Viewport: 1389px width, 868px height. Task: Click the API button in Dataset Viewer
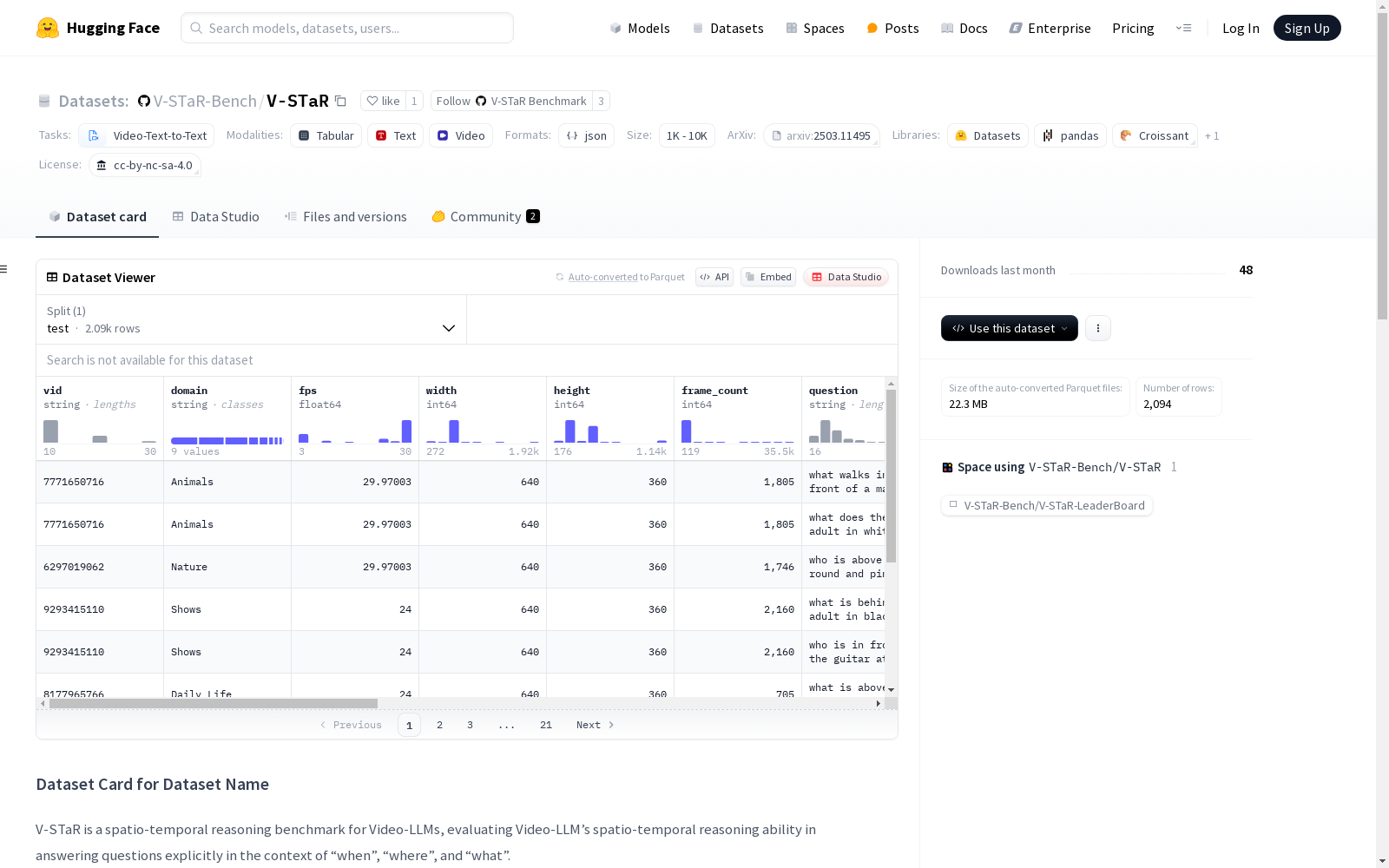tap(714, 277)
